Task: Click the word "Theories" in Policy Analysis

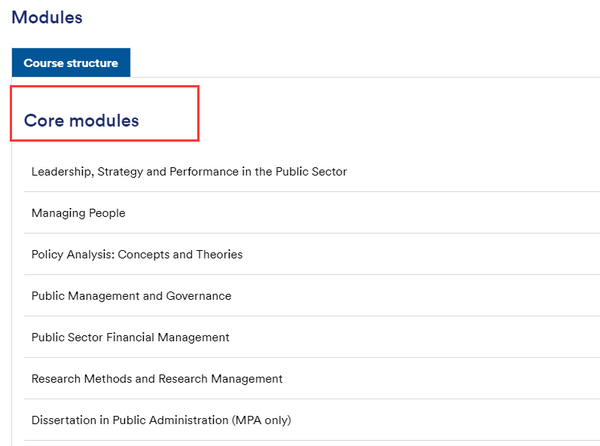Action: (219, 254)
